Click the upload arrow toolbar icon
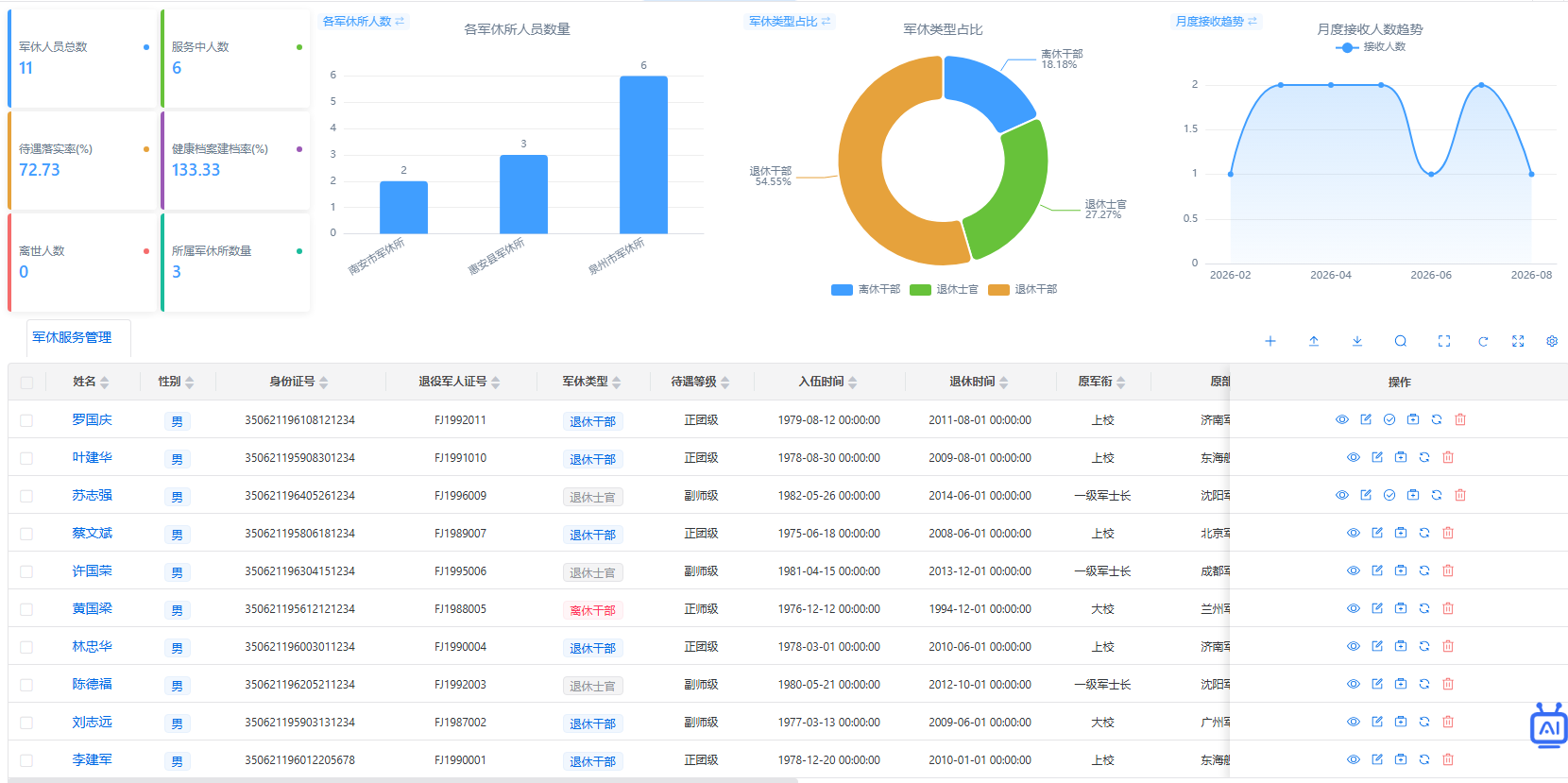This screenshot has height=783, width=1568. (1314, 341)
